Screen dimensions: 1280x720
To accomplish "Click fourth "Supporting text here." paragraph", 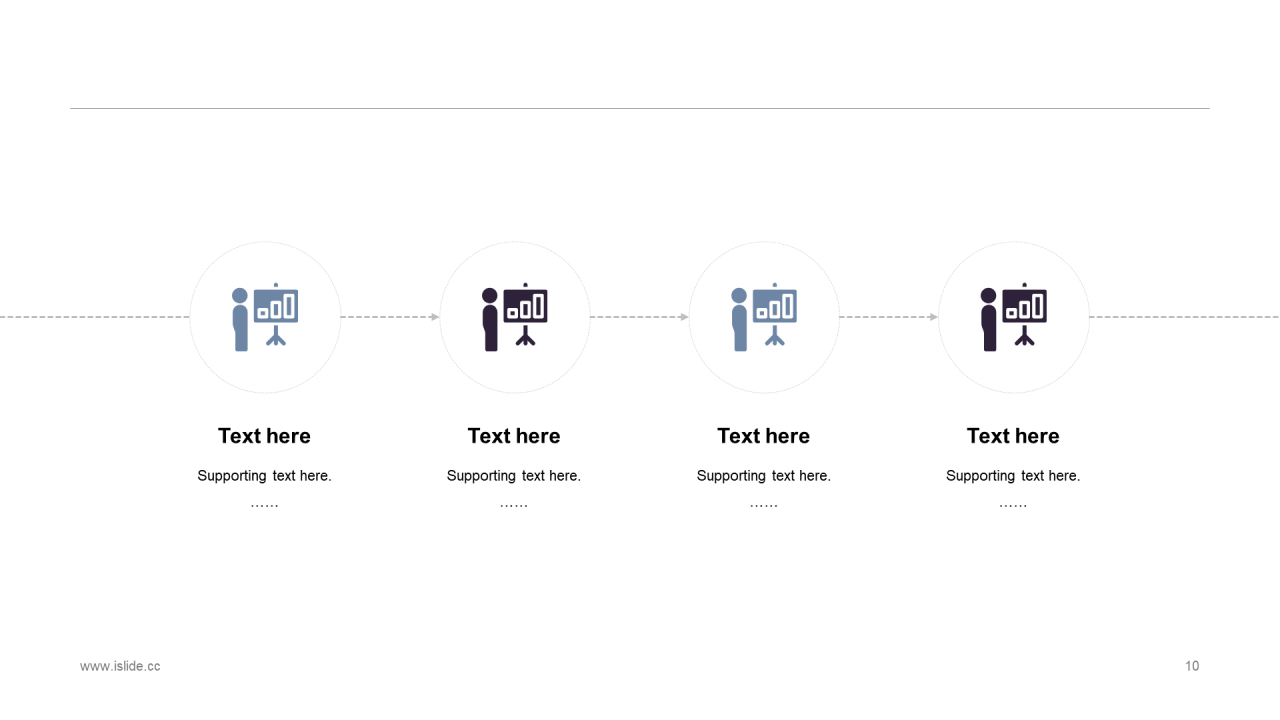I will pyautogui.click(x=1013, y=476).
